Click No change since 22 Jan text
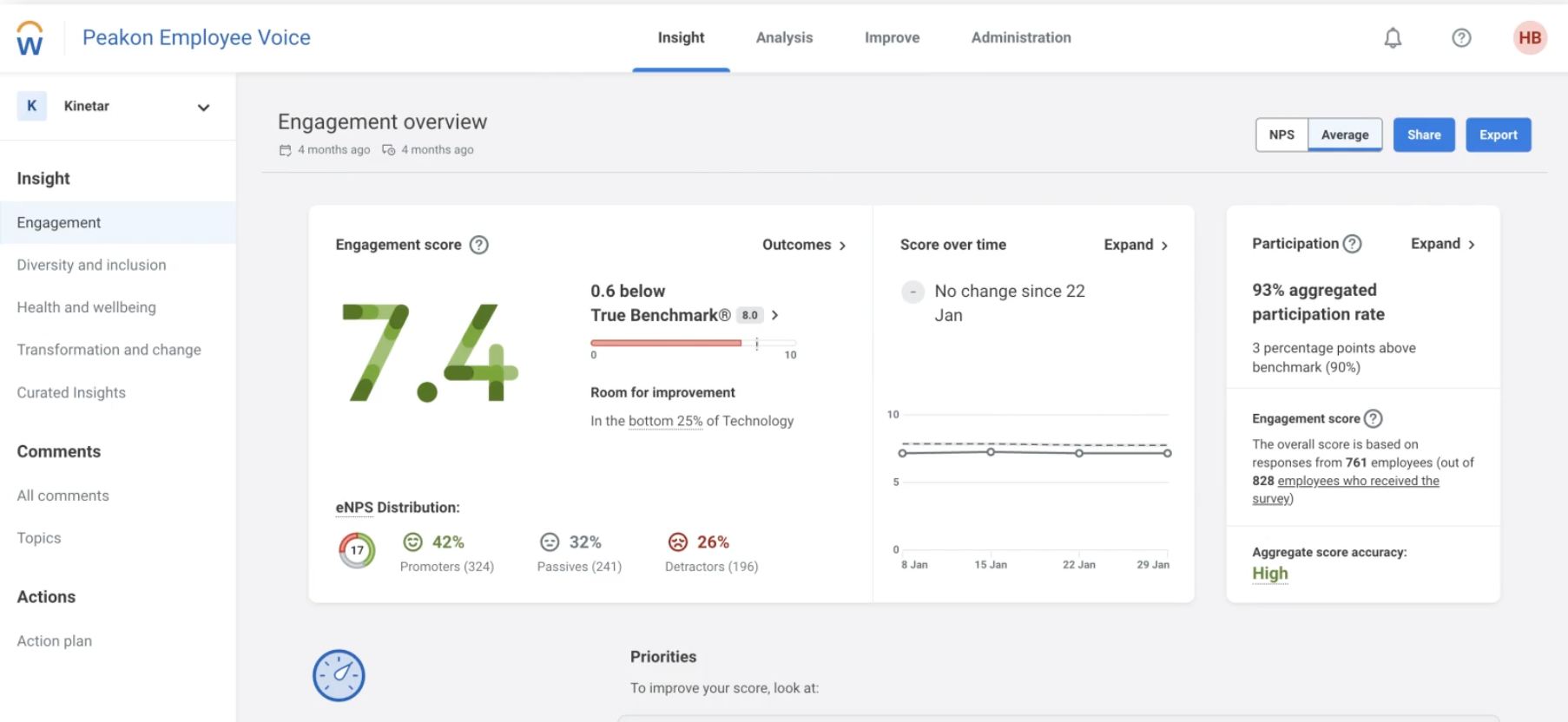The height and width of the screenshot is (722, 1568). point(1010,303)
